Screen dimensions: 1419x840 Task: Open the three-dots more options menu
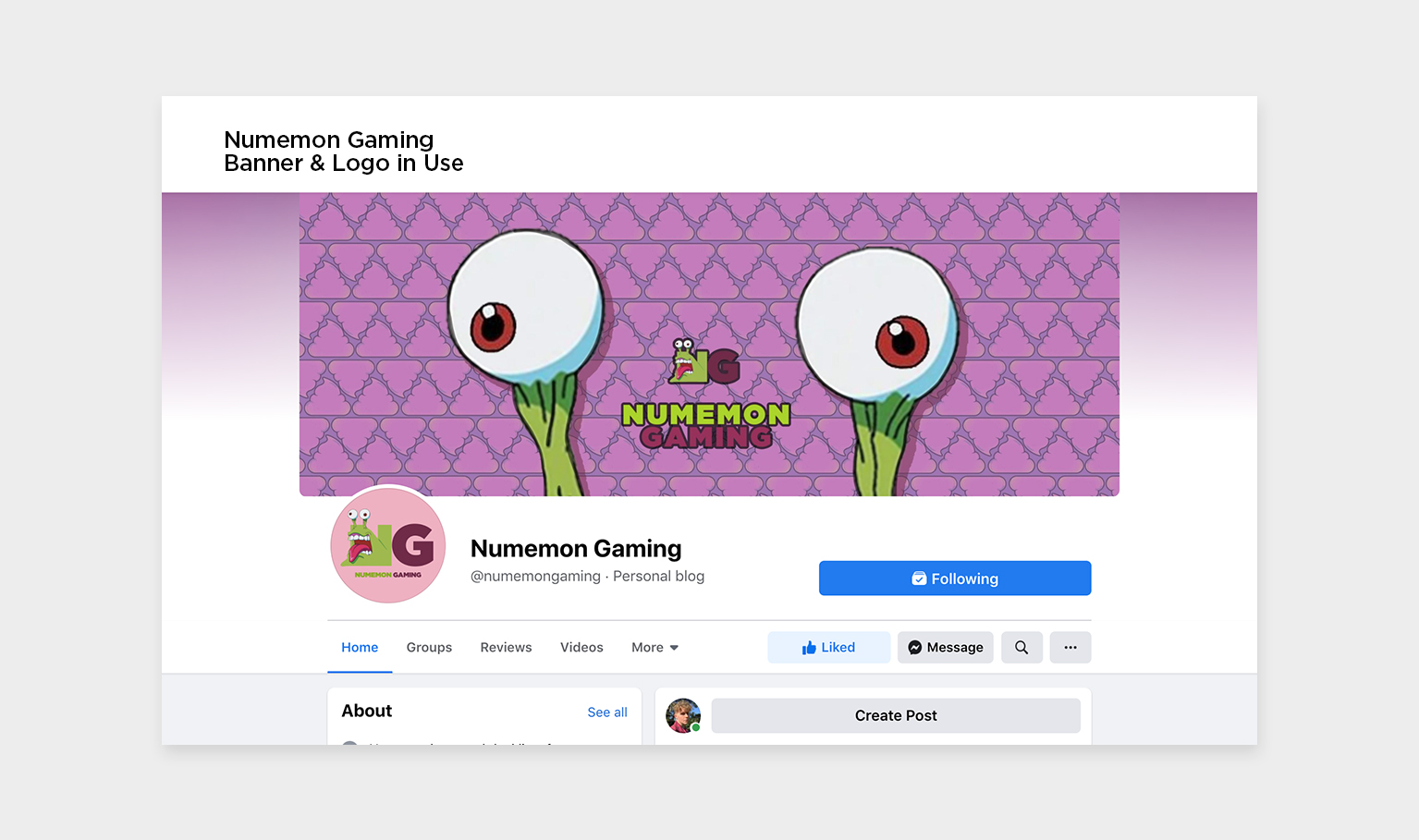[1070, 648]
